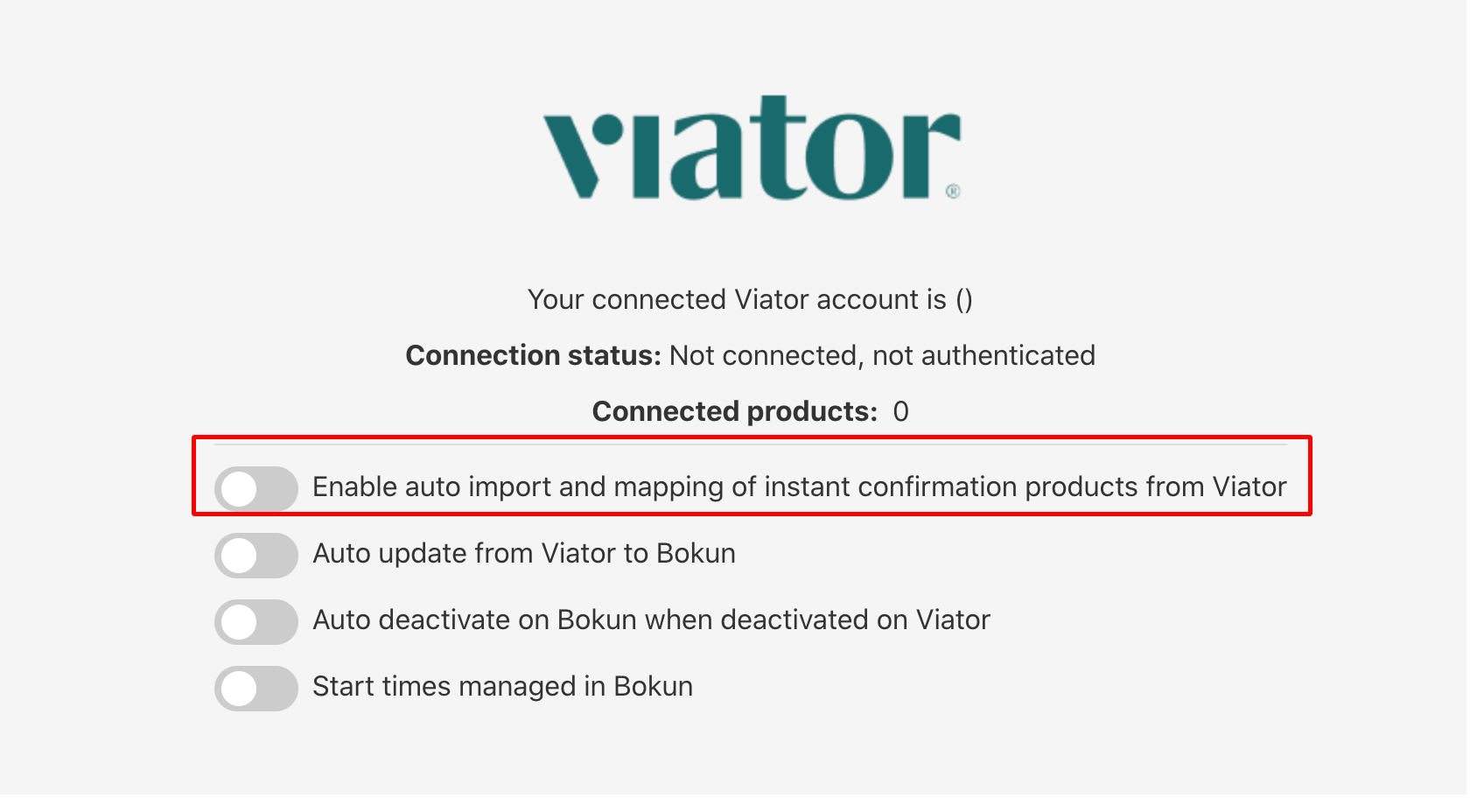Click 'Auto deactivate on Bokun when deactivated' label

651,619
